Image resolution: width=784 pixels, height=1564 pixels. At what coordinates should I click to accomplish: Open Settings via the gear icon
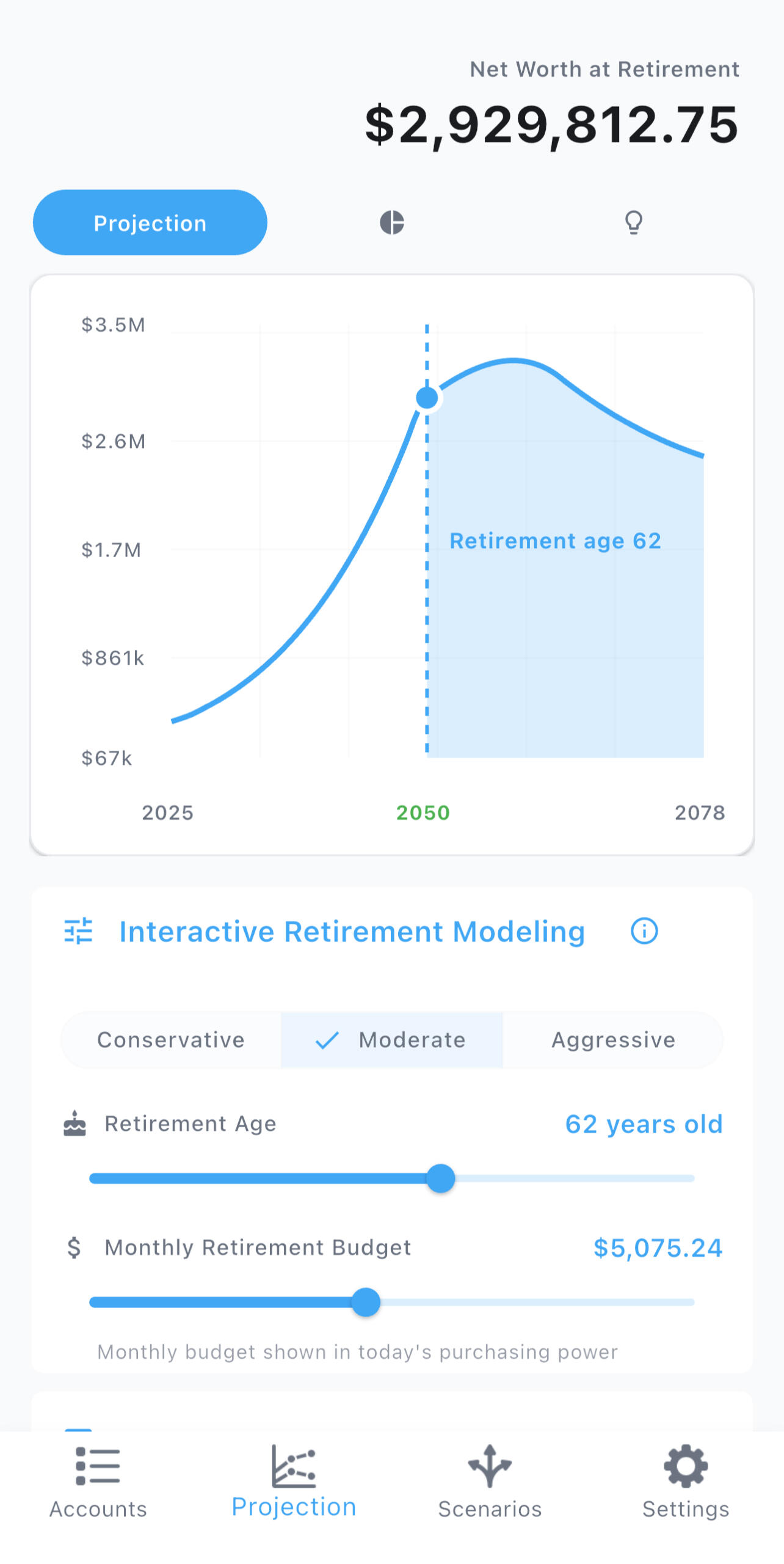[686, 1465]
